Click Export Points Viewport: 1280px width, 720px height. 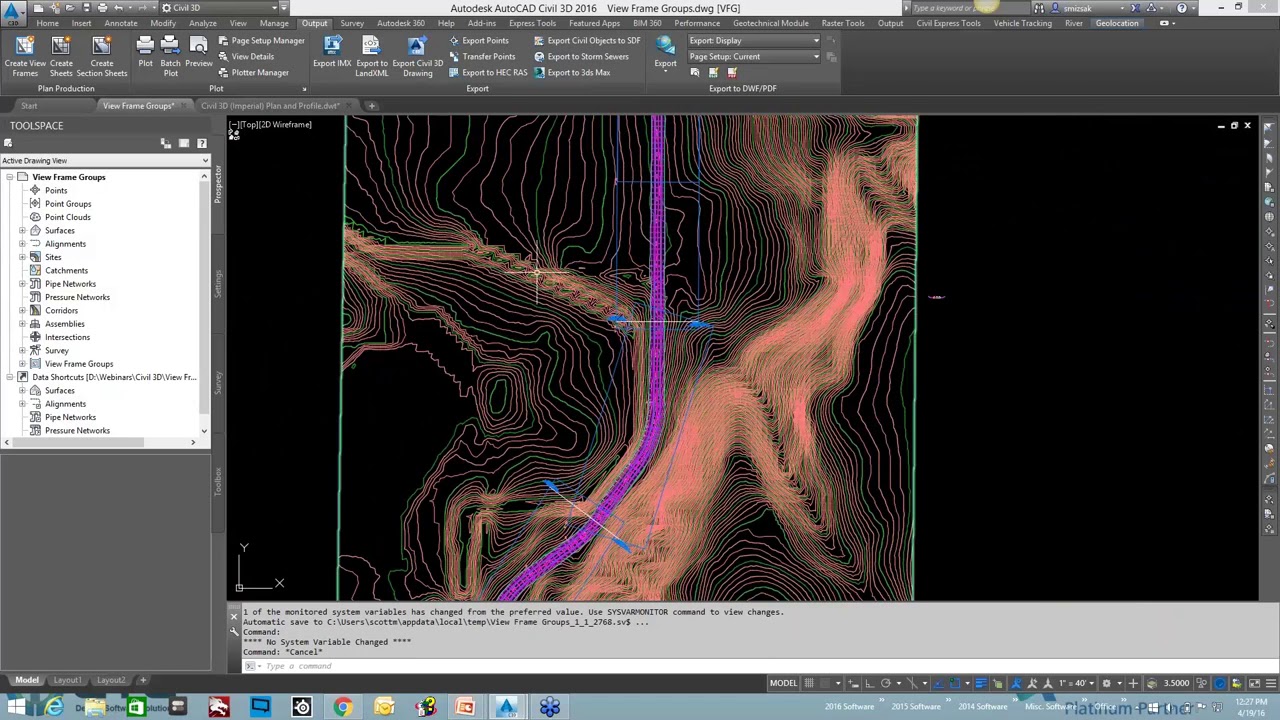point(479,41)
